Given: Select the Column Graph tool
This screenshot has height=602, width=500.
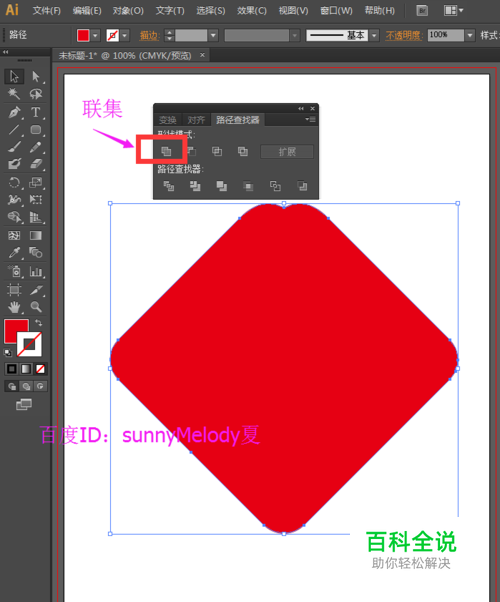Looking at the screenshot, I should point(36,271).
